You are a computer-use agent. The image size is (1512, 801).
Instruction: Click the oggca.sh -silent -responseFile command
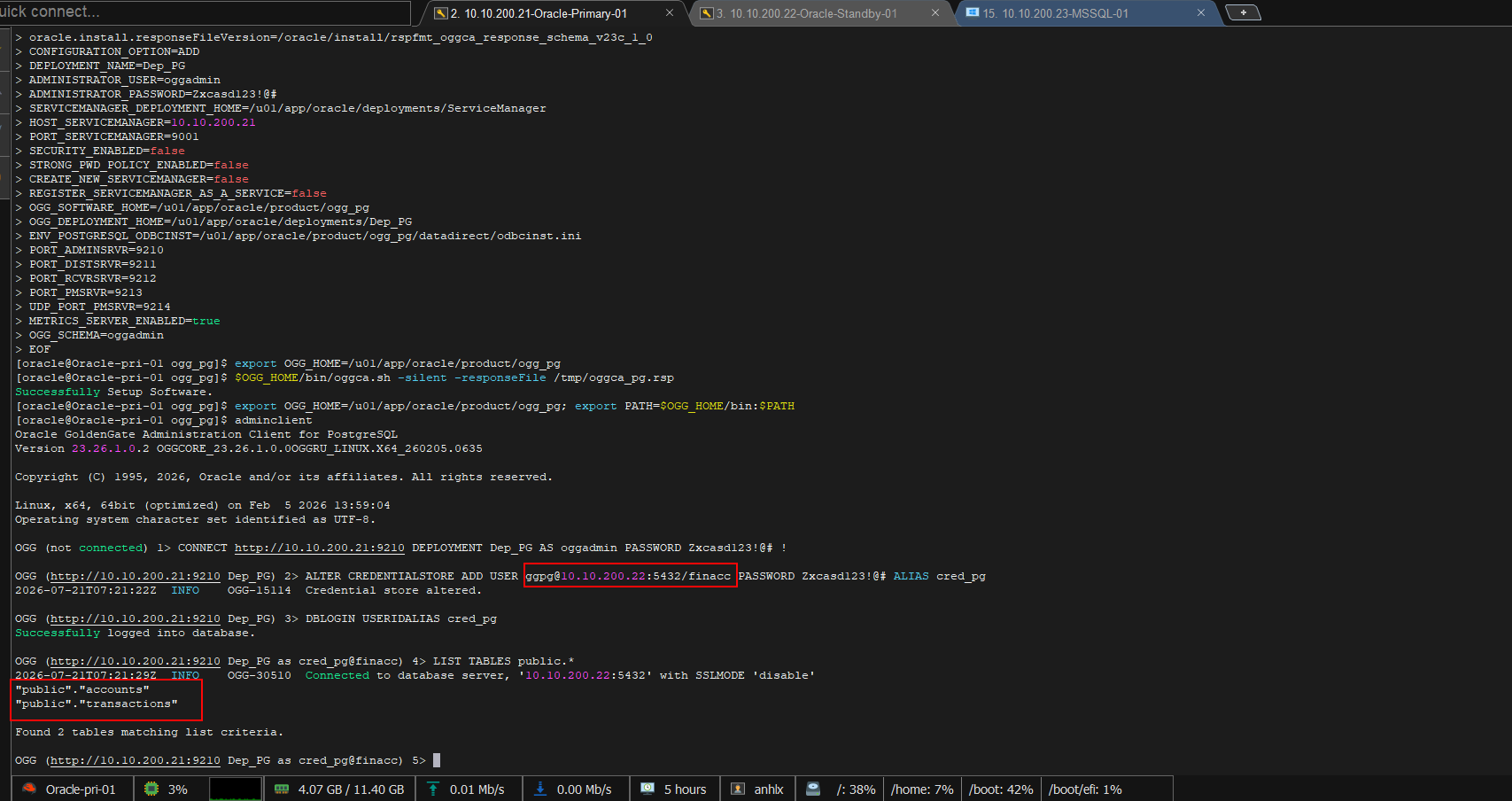pyautogui.click(x=454, y=377)
